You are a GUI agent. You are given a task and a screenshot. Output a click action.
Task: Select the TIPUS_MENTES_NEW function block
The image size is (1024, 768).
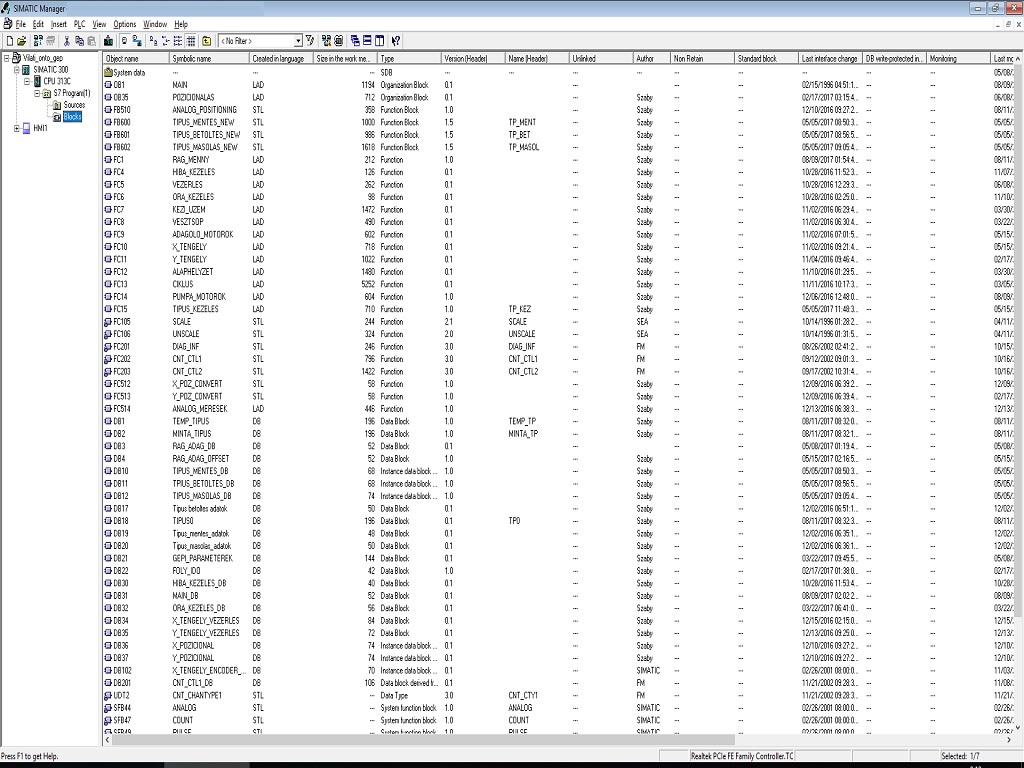pyautogui.click(x=558, y=122)
